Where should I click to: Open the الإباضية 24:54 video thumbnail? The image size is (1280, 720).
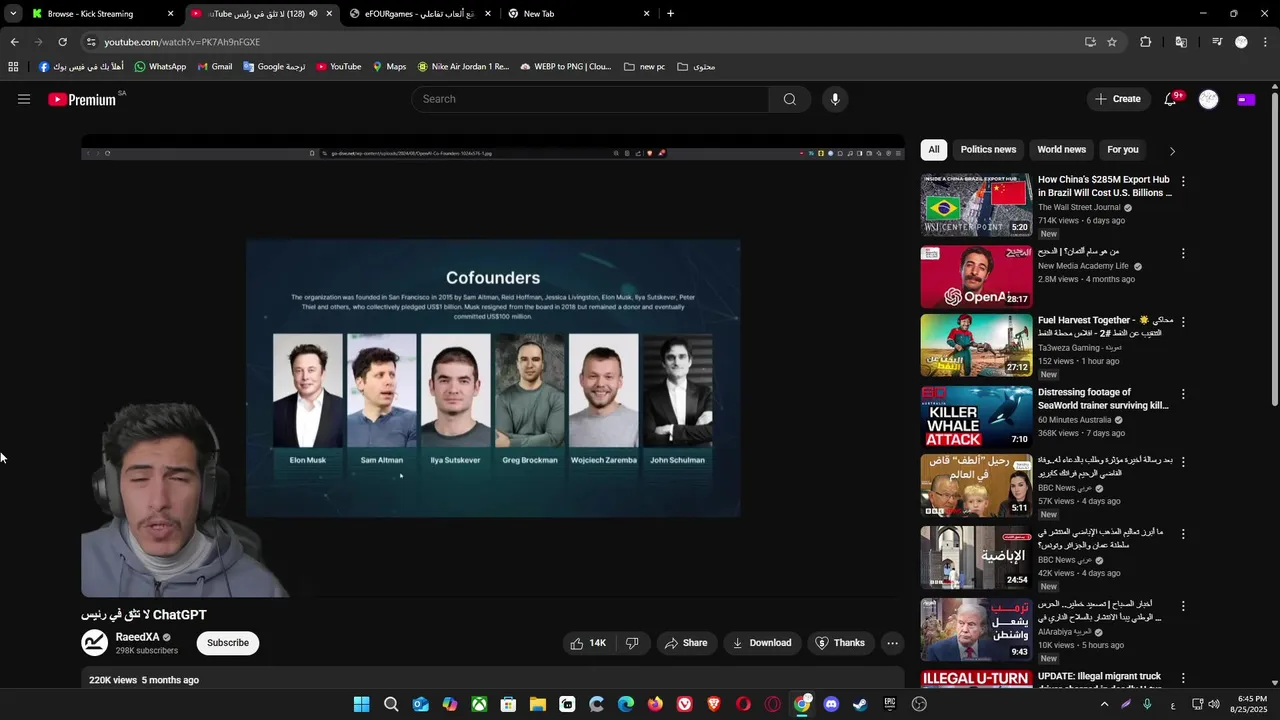976,557
